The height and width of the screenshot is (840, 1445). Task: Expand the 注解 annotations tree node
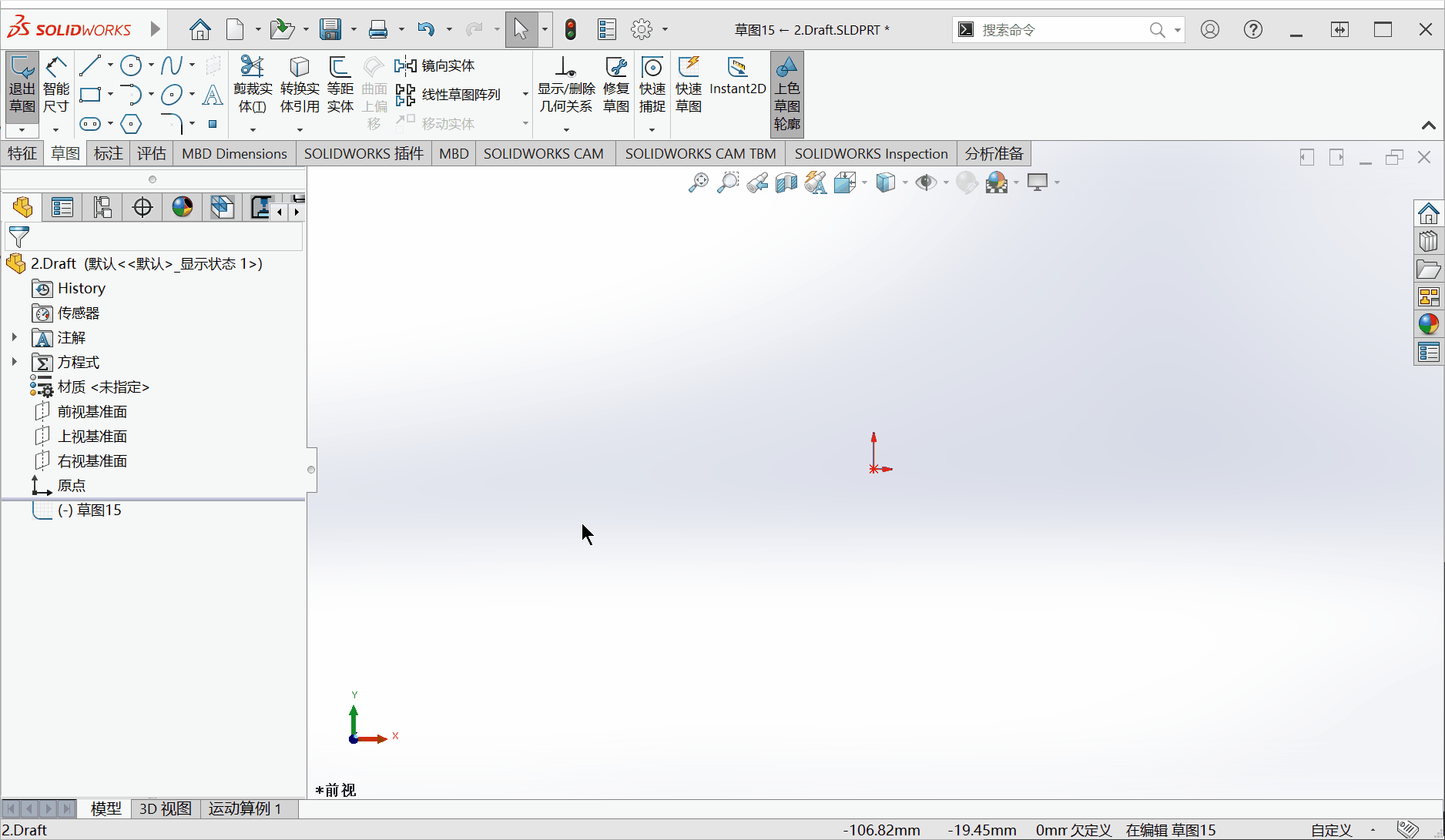pyautogui.click(x=14, y=337)
